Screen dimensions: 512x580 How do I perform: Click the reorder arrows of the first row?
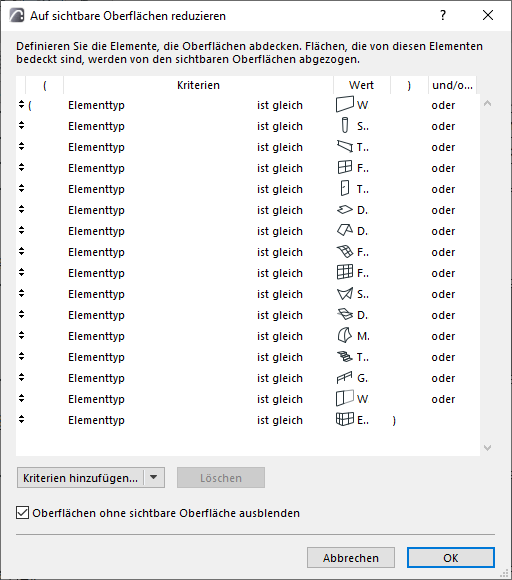pos(21,105)
